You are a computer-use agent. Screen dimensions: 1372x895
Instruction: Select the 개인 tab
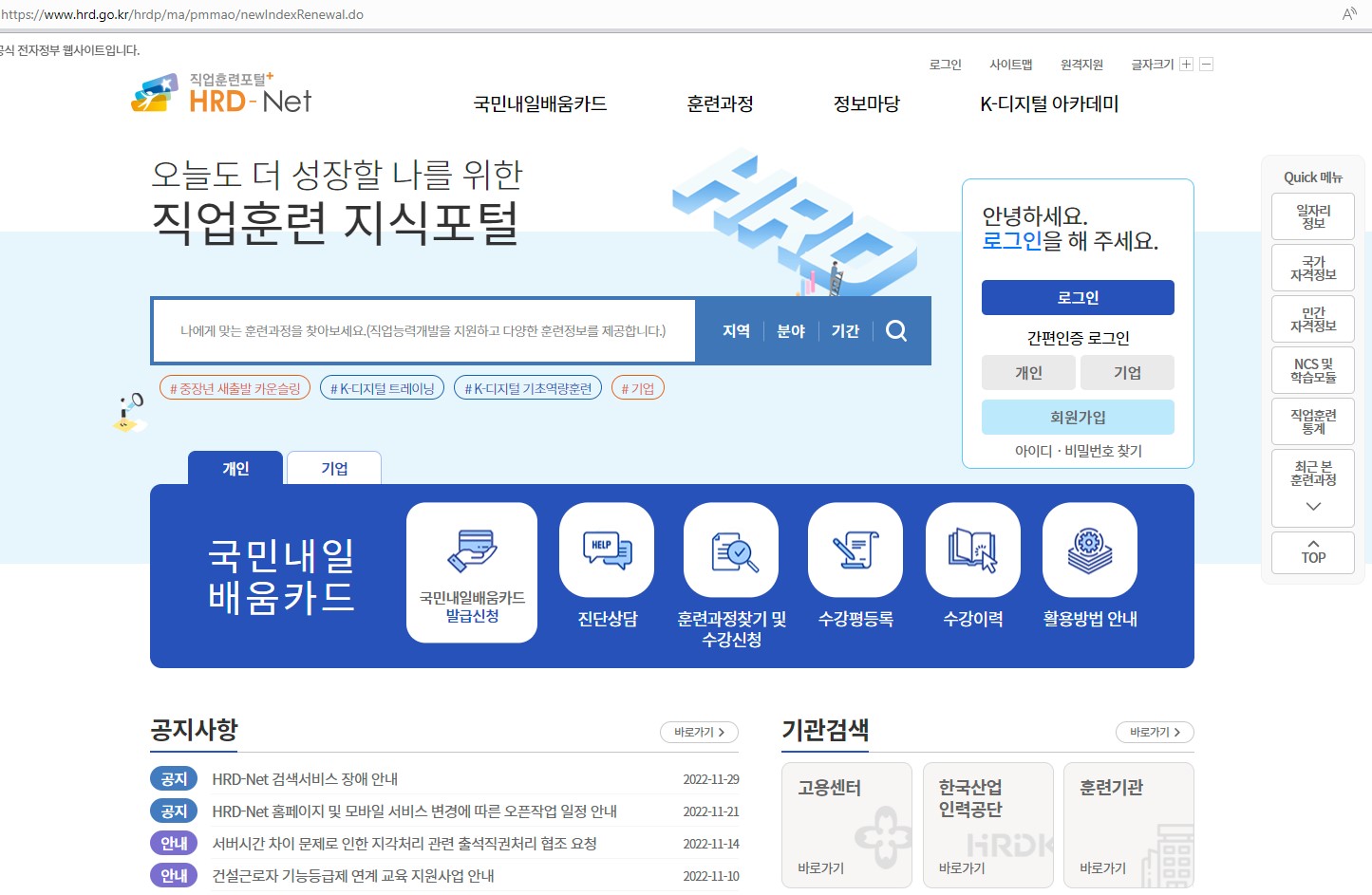point(235,468)
